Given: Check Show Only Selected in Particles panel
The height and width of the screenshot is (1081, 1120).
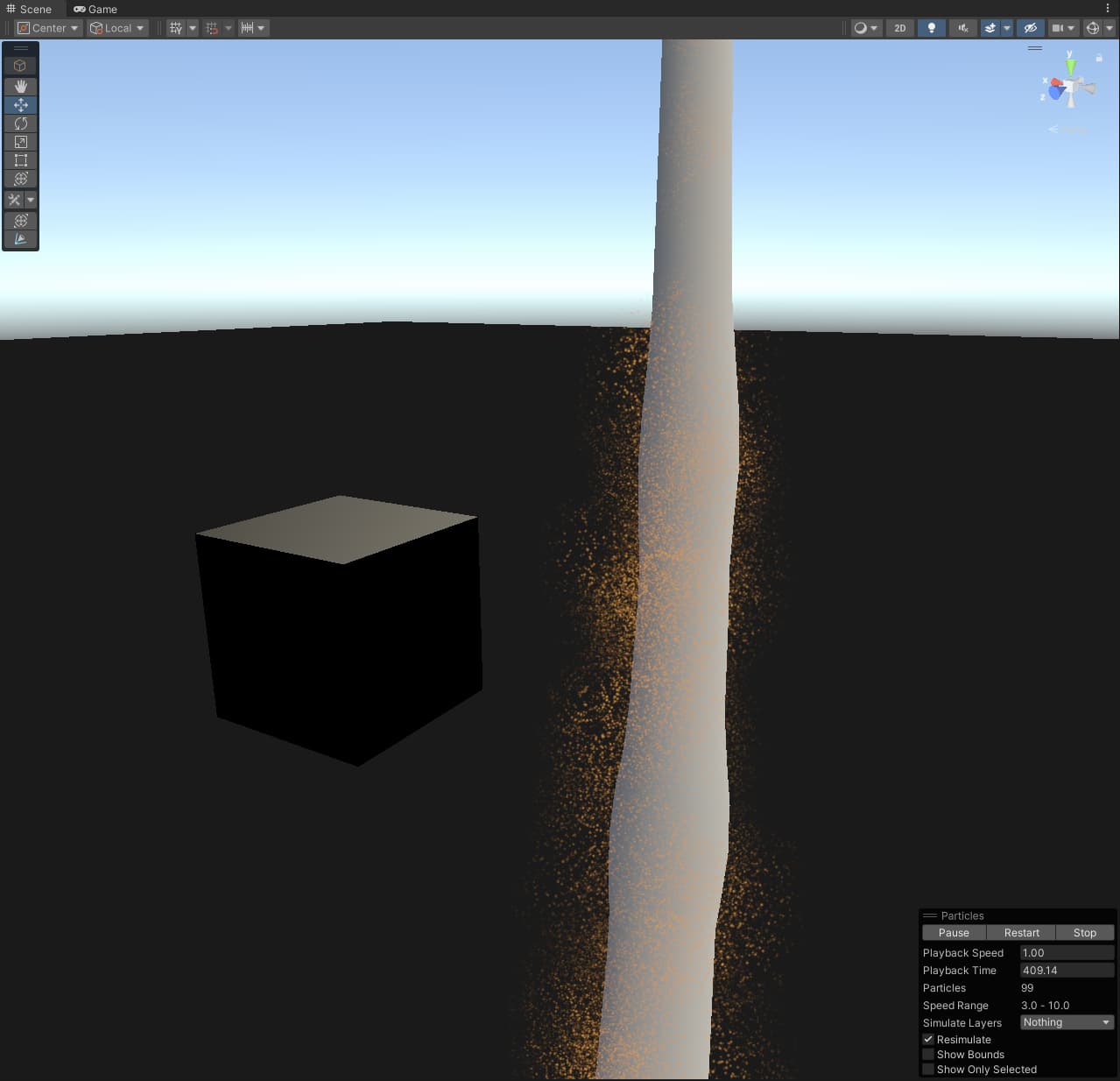Looking at the screenshot, I should (x=928, y=1069).
